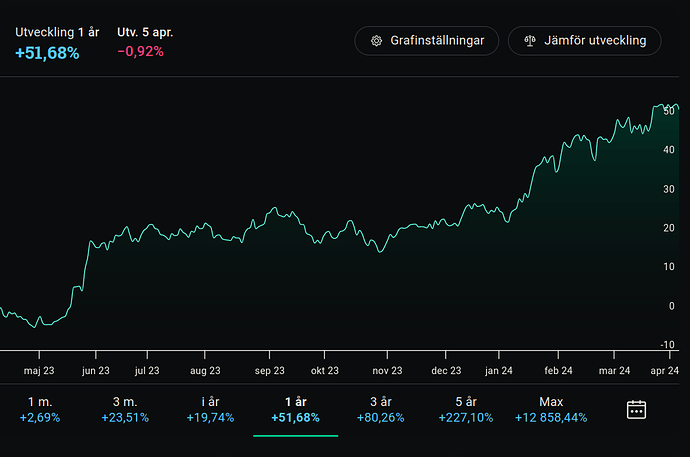Image resolution: width=690 pixels, height=457 pixels.
Task: Select the jan 24 axis label
Action: click(x=499, y=370)
